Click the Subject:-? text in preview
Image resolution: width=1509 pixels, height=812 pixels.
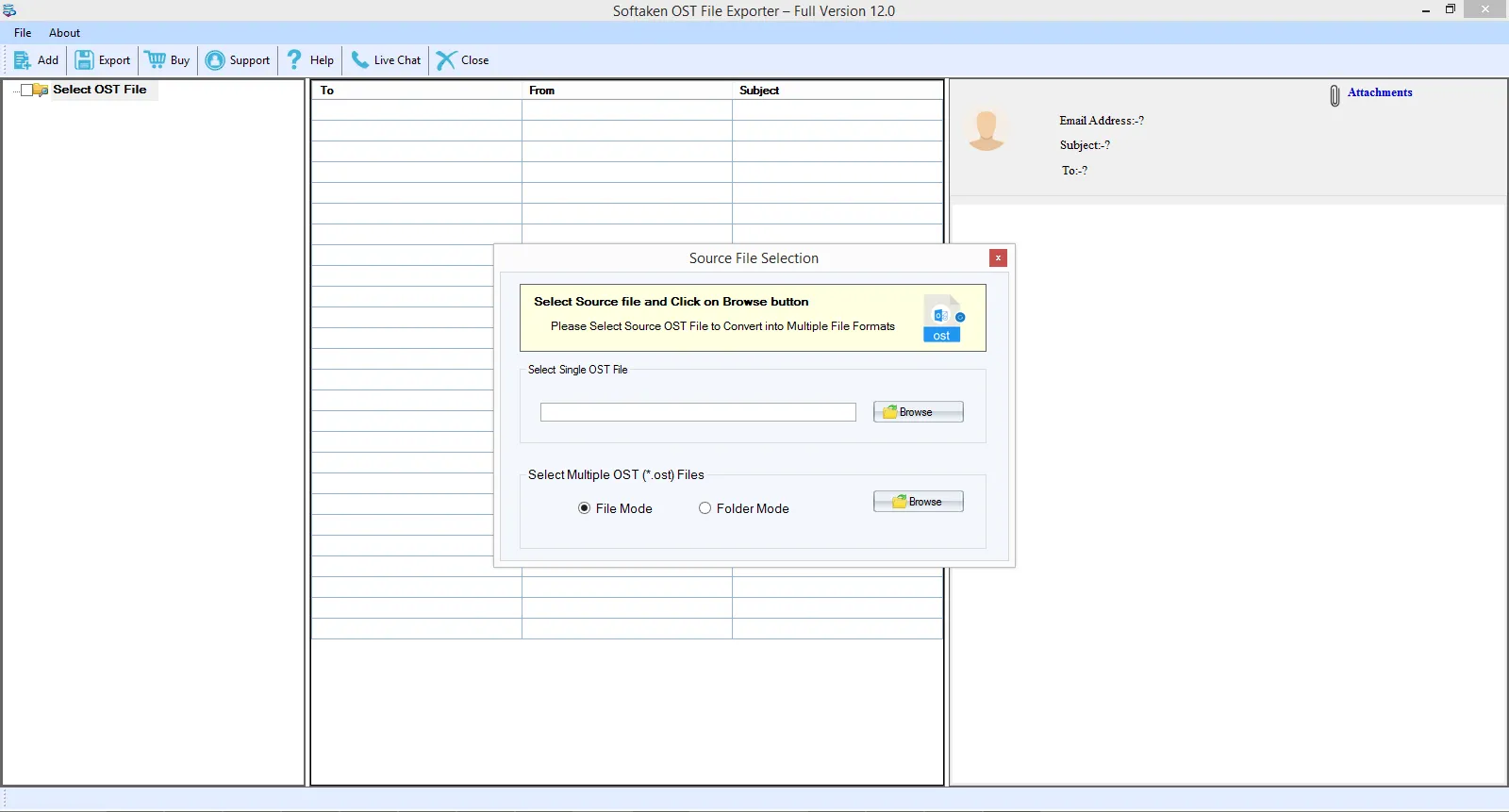tap(1085, 145)
